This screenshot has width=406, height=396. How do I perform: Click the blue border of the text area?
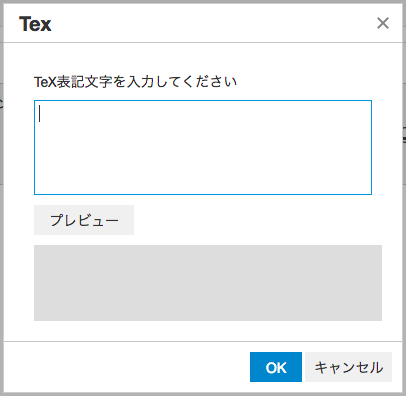pos(203,100)
